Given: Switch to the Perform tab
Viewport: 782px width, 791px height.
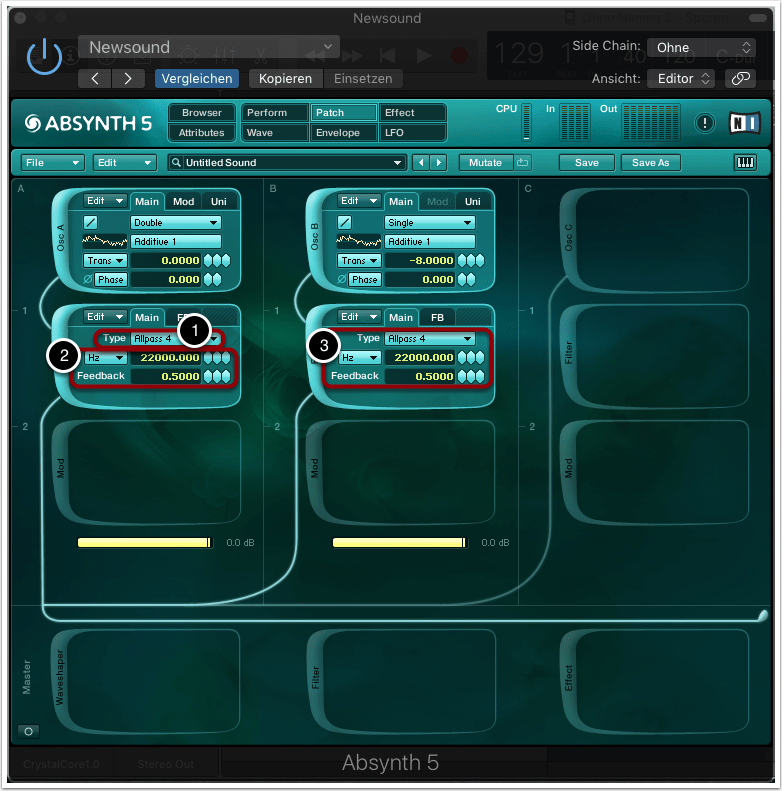Looking at the screenshot, I should click(274, 112).
